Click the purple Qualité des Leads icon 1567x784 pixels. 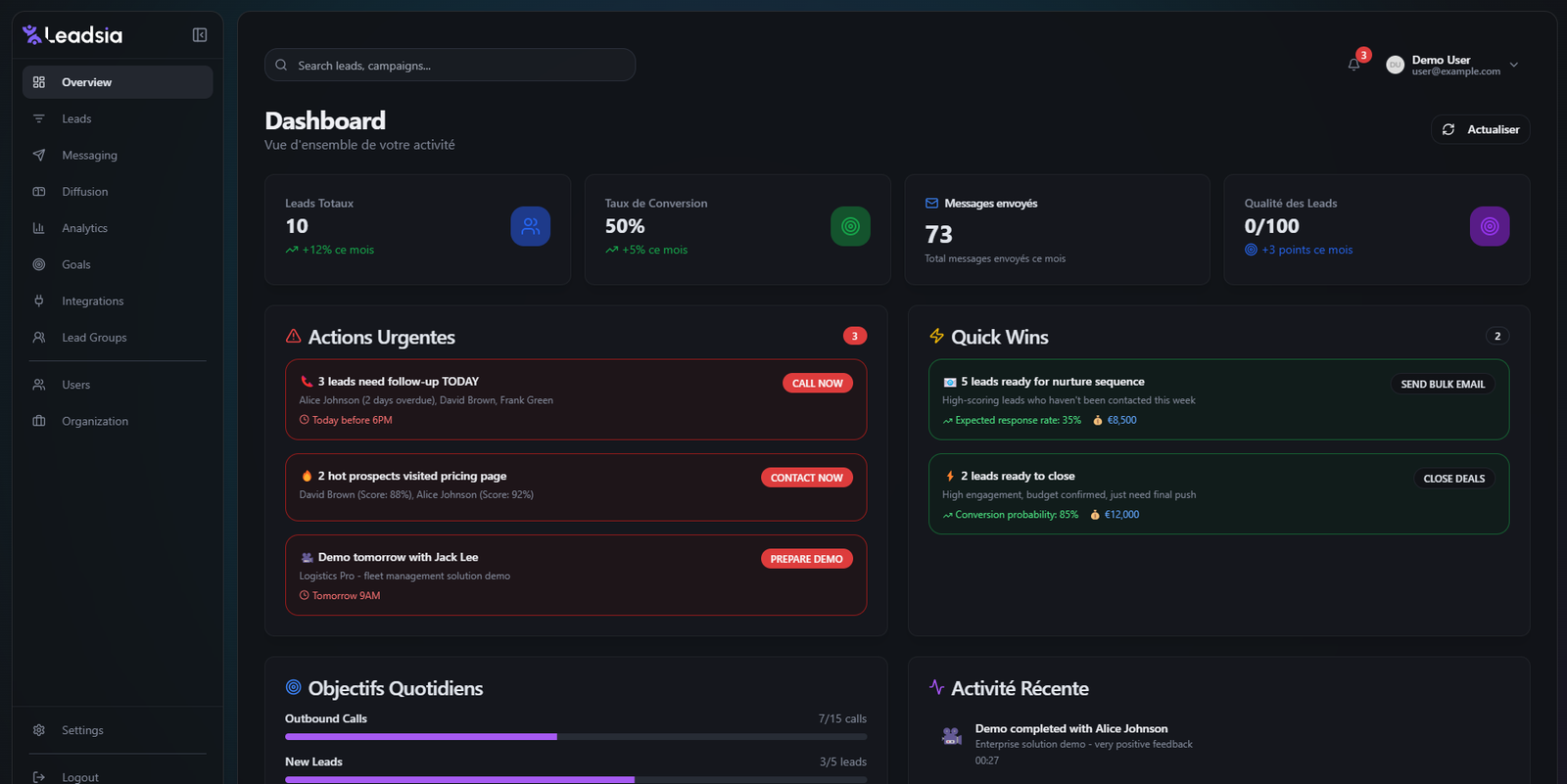(x=1490, y=226)
